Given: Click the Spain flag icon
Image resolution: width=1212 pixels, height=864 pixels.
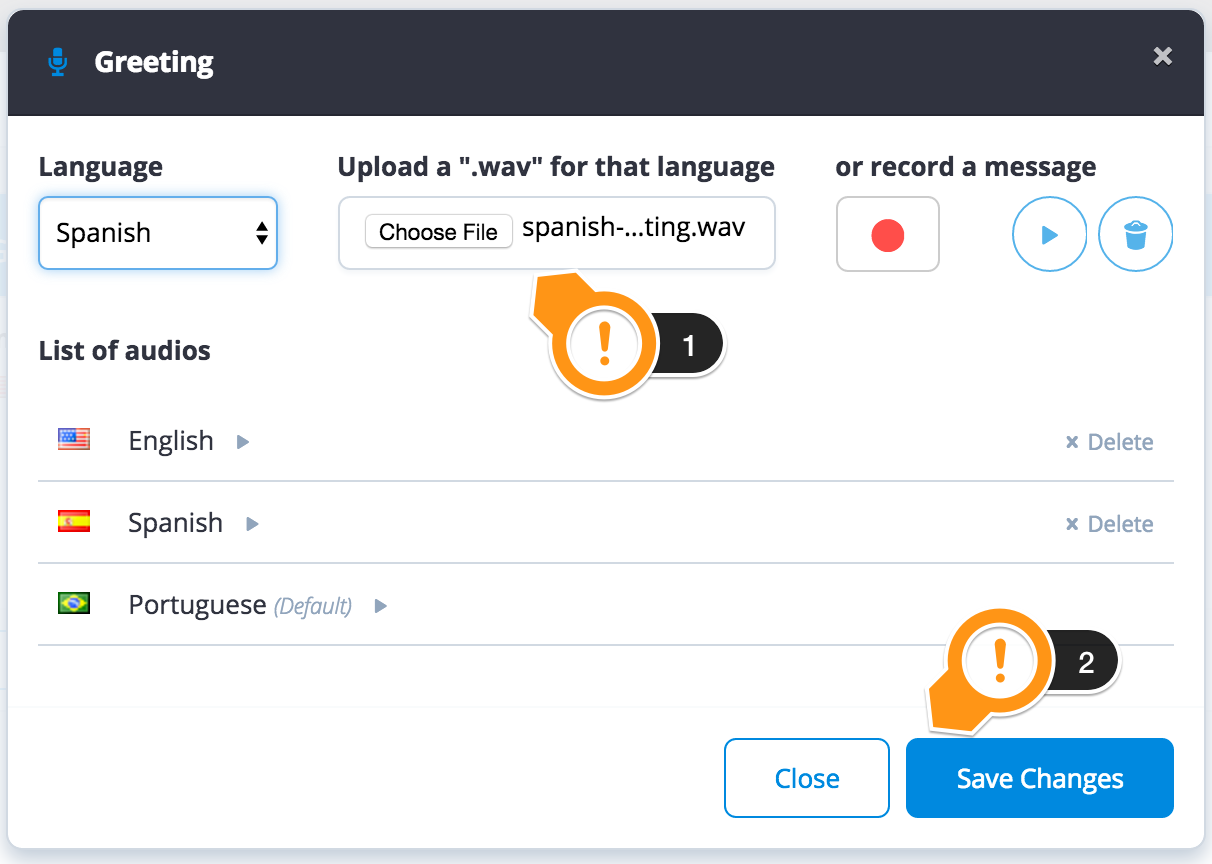Looking at the screenshot, I should (74, 521).
